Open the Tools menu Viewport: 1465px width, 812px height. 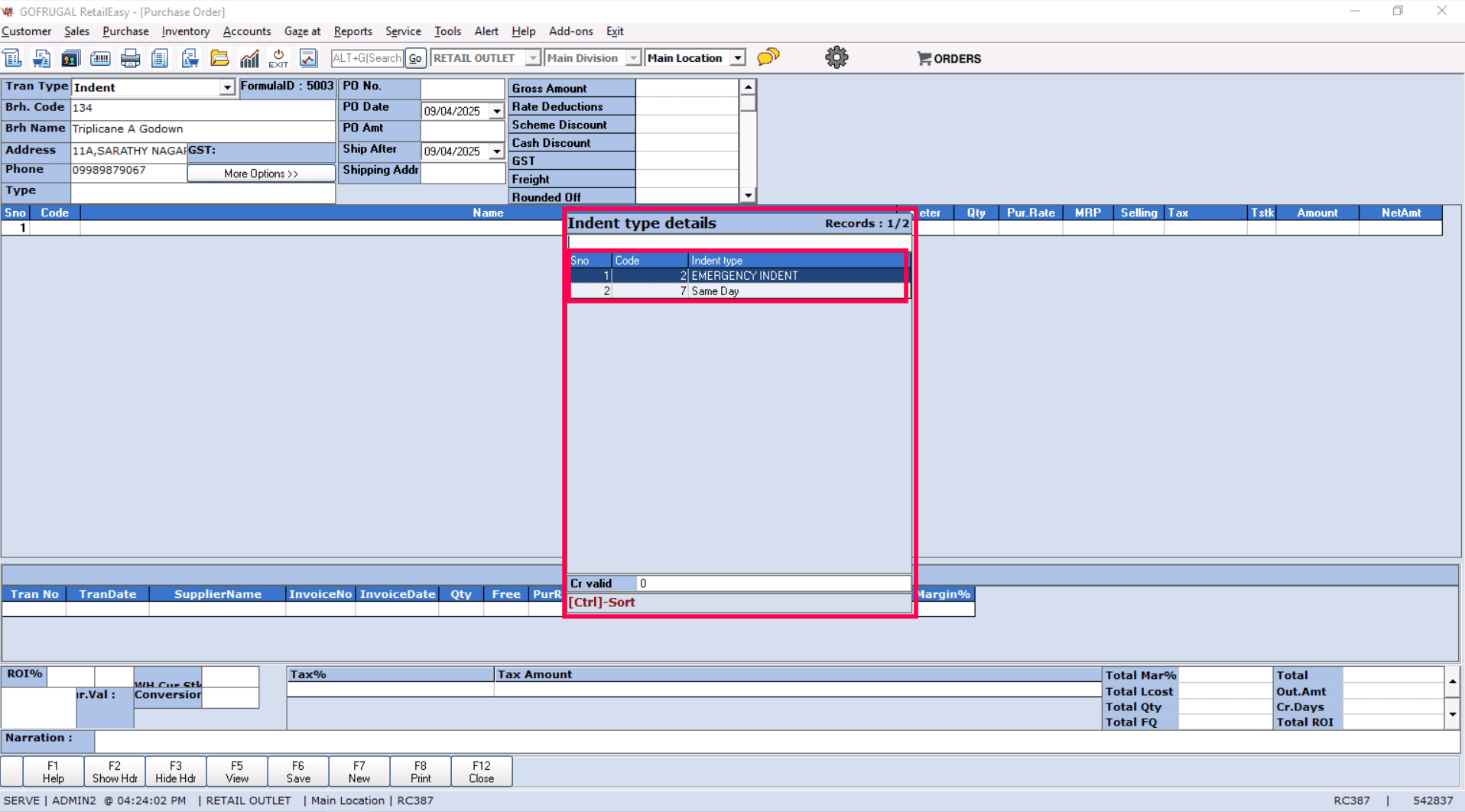447,31
